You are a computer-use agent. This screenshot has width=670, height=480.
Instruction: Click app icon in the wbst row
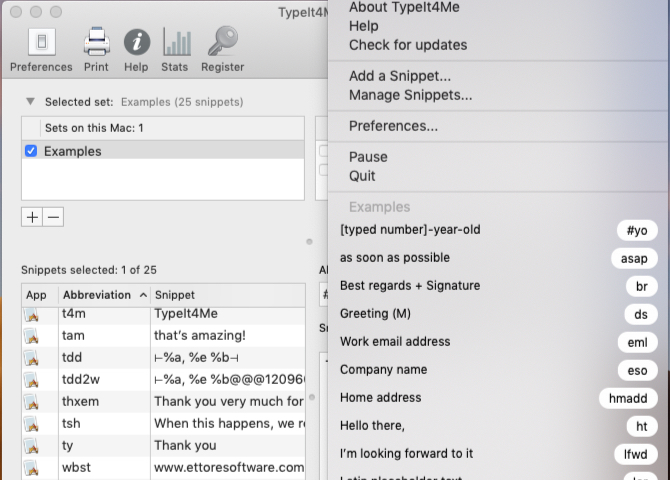32,468
